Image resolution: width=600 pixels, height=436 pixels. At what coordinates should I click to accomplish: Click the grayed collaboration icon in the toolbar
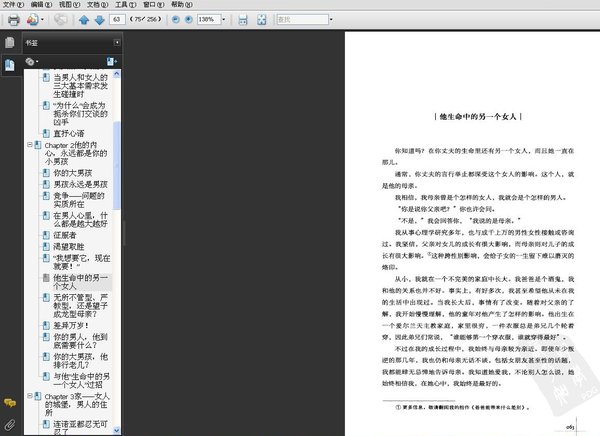60,19
